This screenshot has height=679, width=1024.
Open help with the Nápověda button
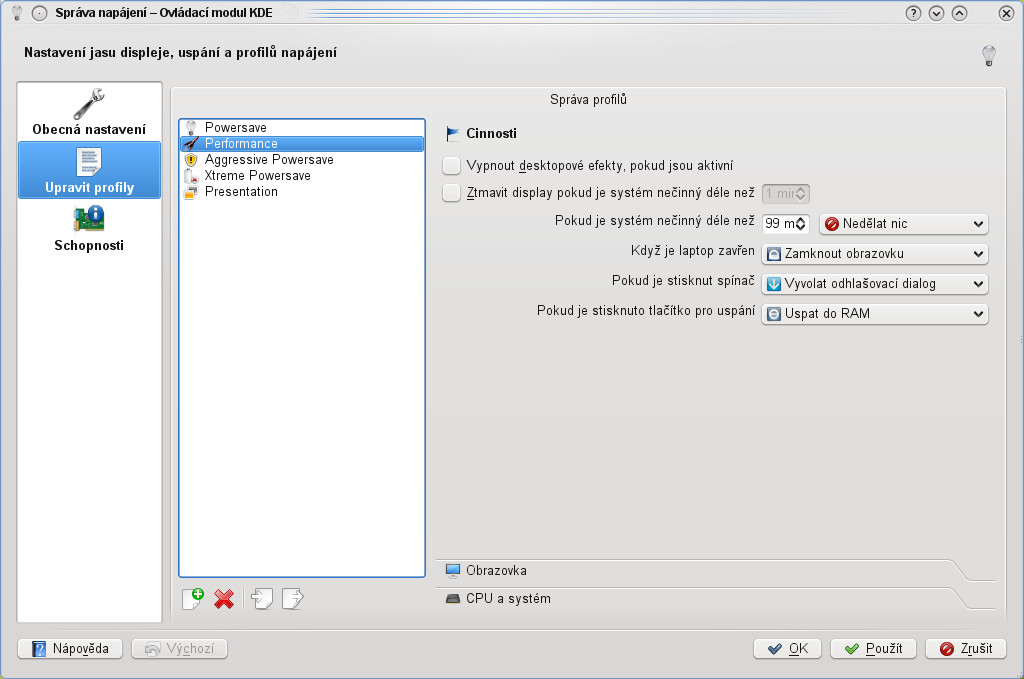[70, 648]
